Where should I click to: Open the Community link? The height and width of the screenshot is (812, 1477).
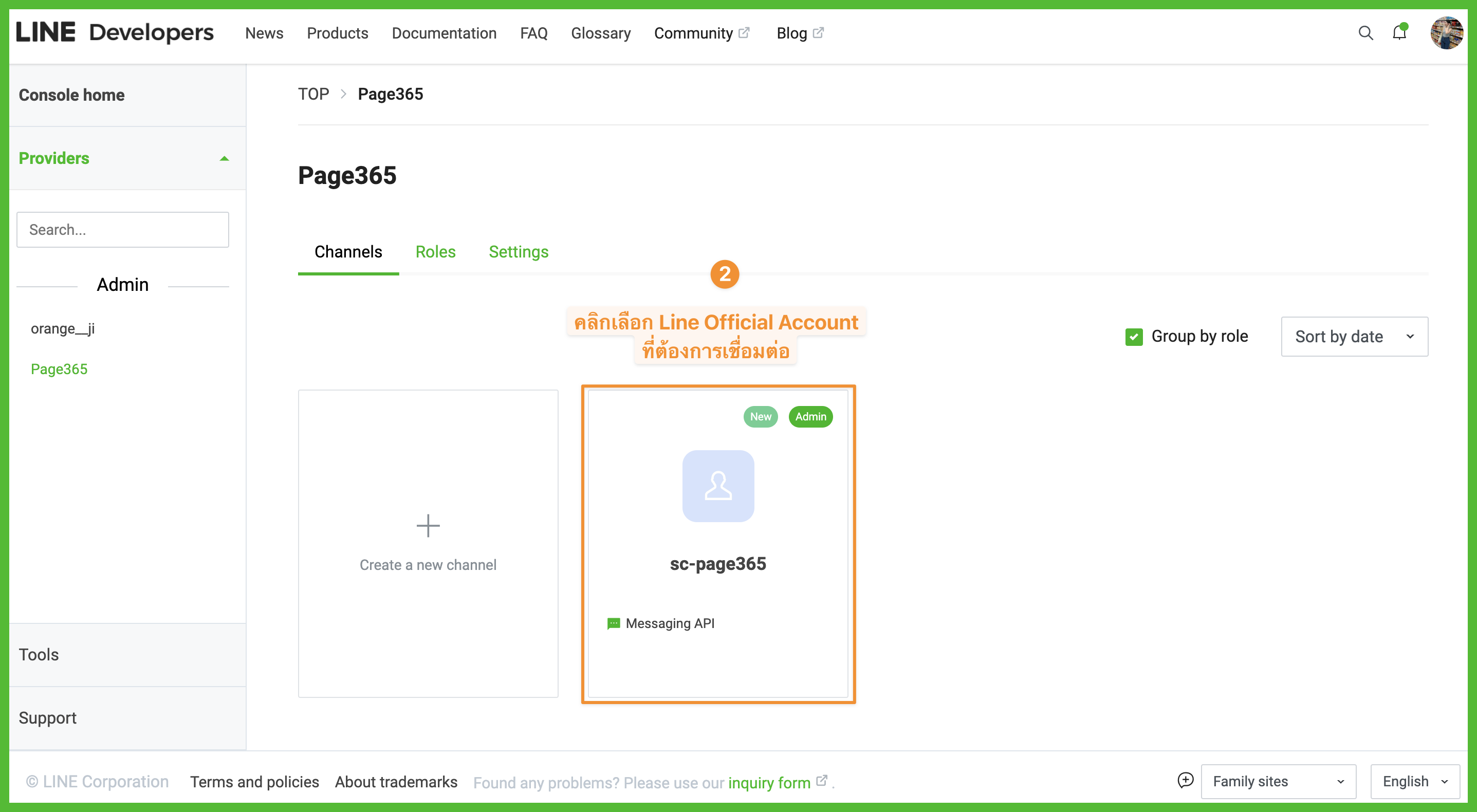tap(693, 33)
